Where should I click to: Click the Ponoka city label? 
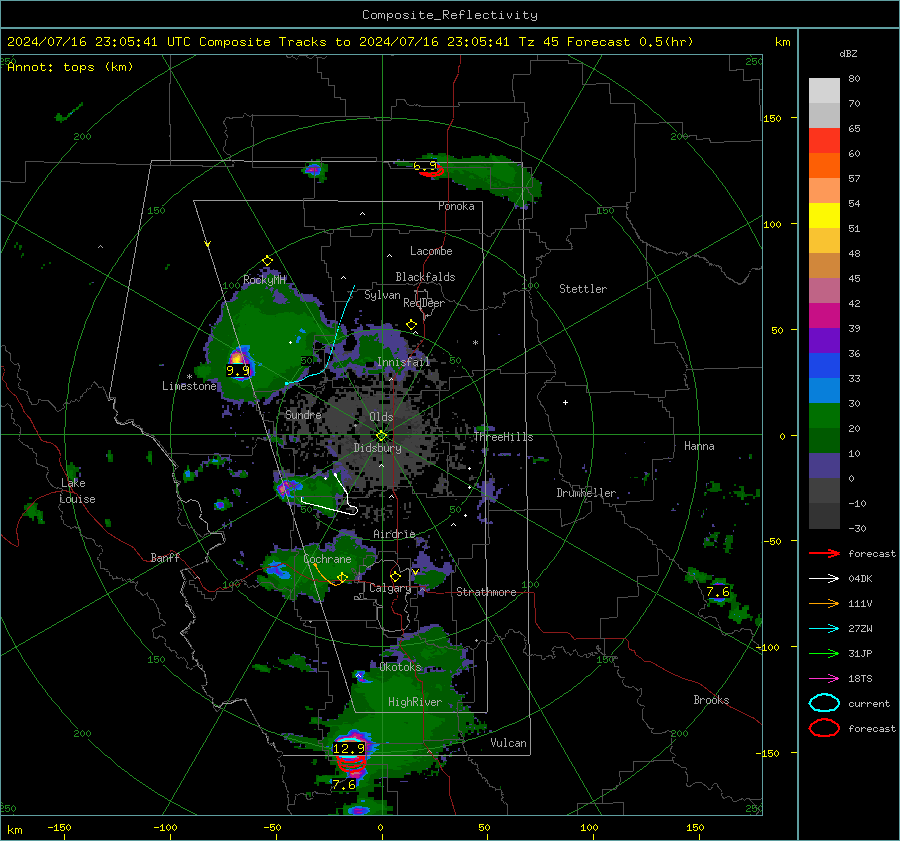tap(456, 206)
